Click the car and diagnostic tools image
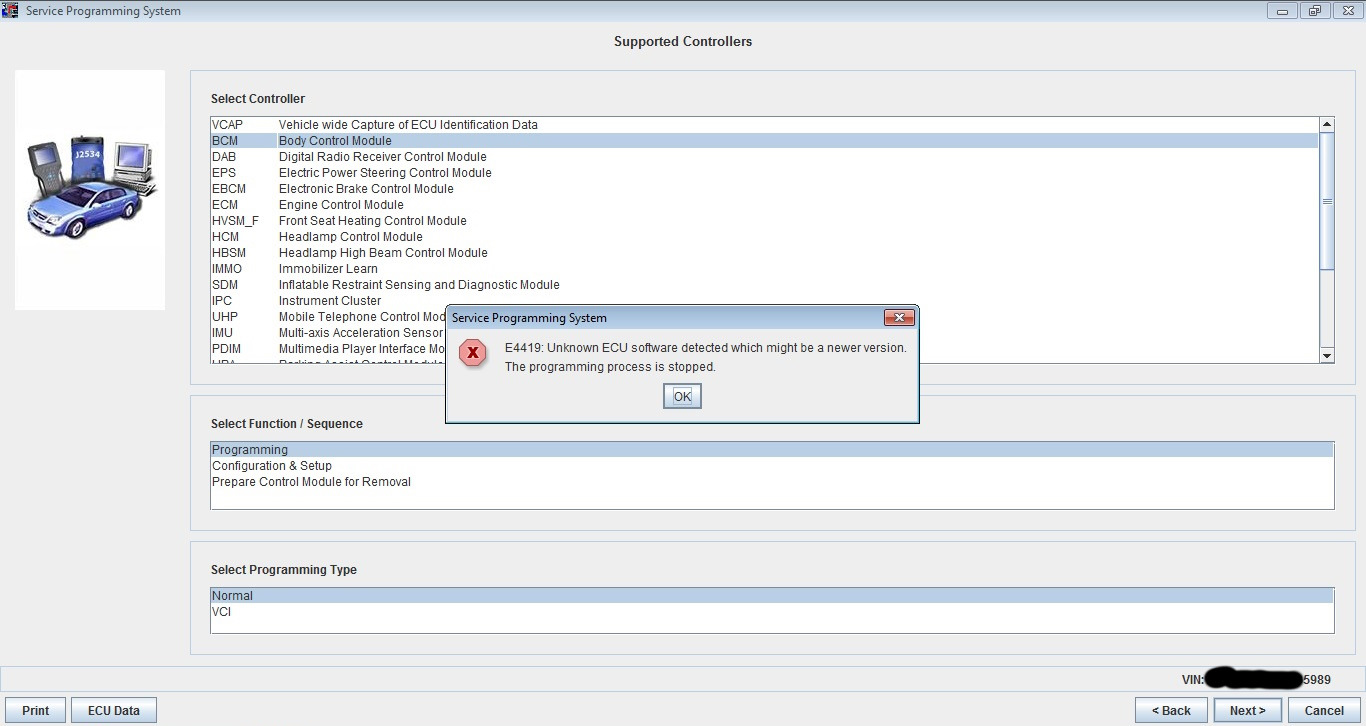Image resolution: width=1366 pixels, height=726 pixels. pos(90,189)
